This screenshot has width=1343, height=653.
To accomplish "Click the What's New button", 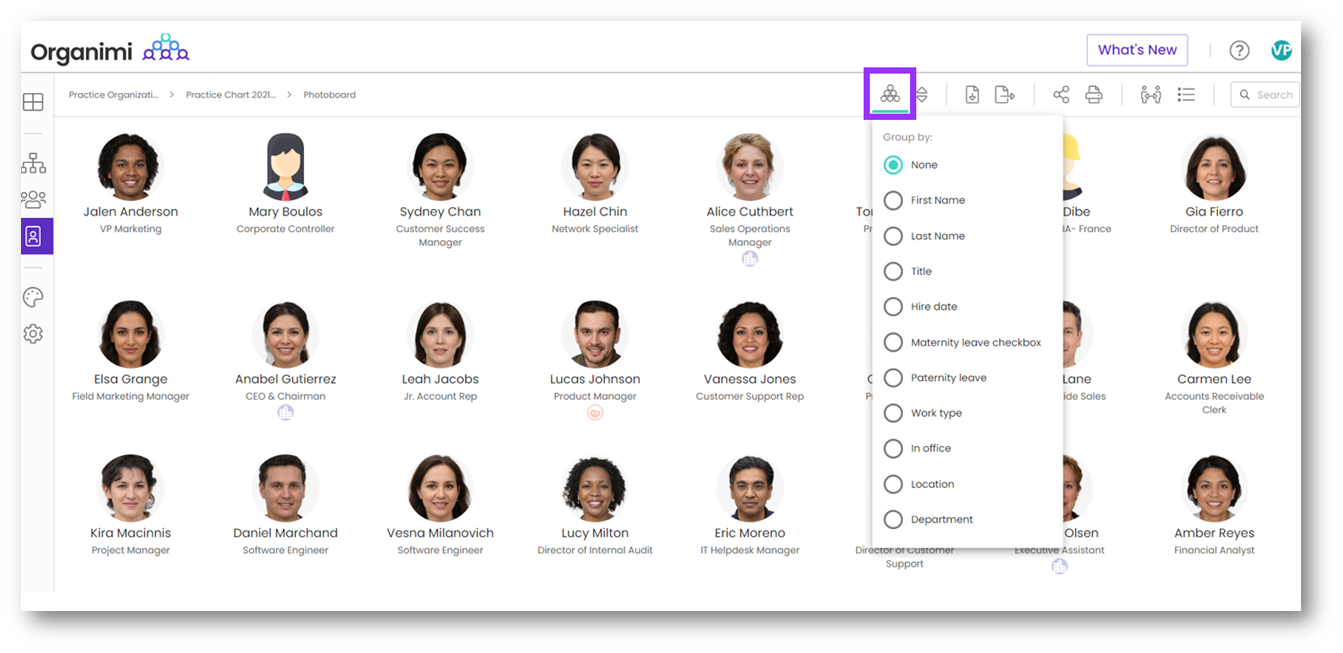I will coord(1137,50).
